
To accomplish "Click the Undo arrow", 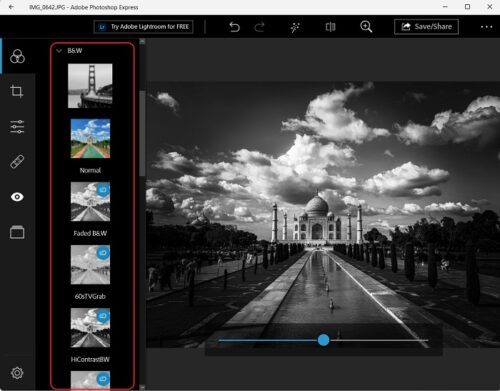I will (234, 27).
